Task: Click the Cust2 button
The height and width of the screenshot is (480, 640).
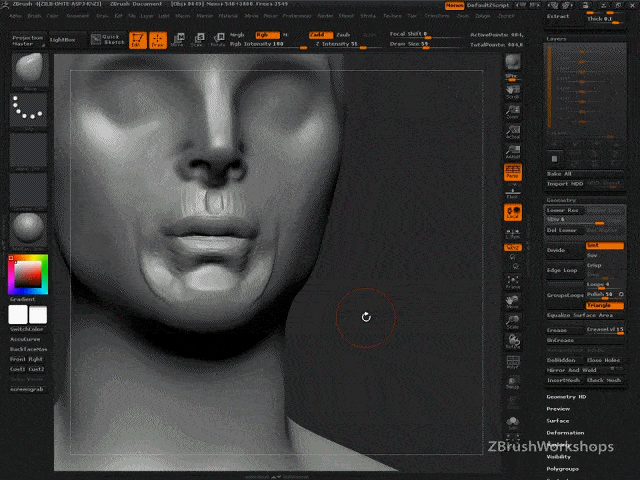Action: [x=36, y=369]
